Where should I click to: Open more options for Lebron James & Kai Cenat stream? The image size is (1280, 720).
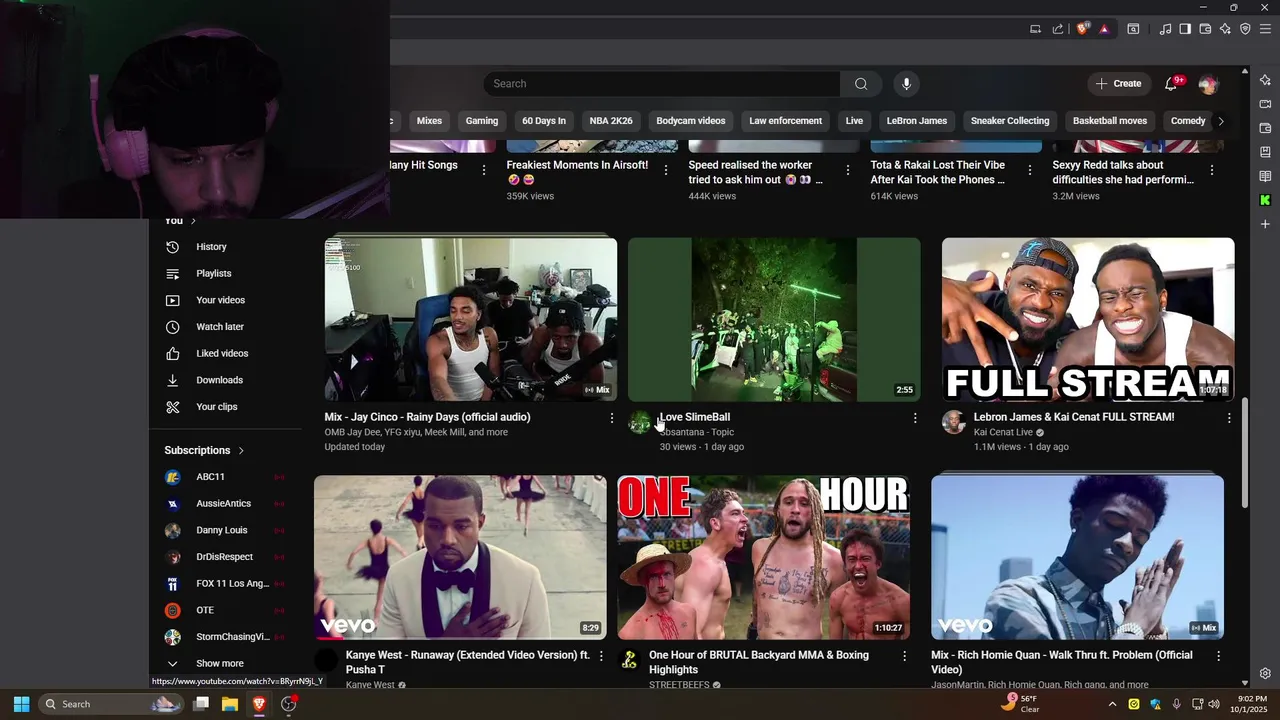1229,418
